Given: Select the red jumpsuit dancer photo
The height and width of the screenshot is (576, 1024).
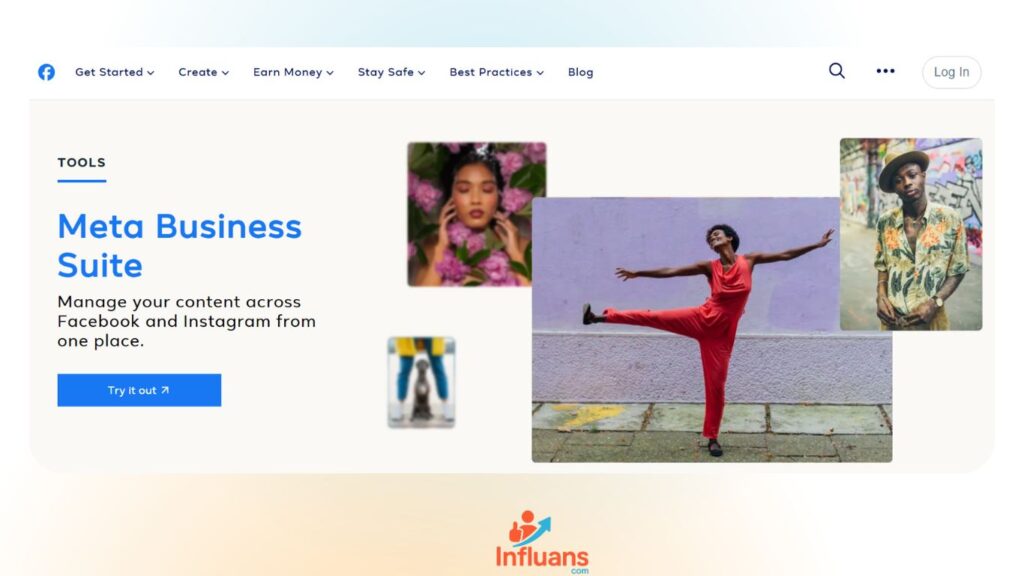Looking at the screenshot, I should 712,330.
